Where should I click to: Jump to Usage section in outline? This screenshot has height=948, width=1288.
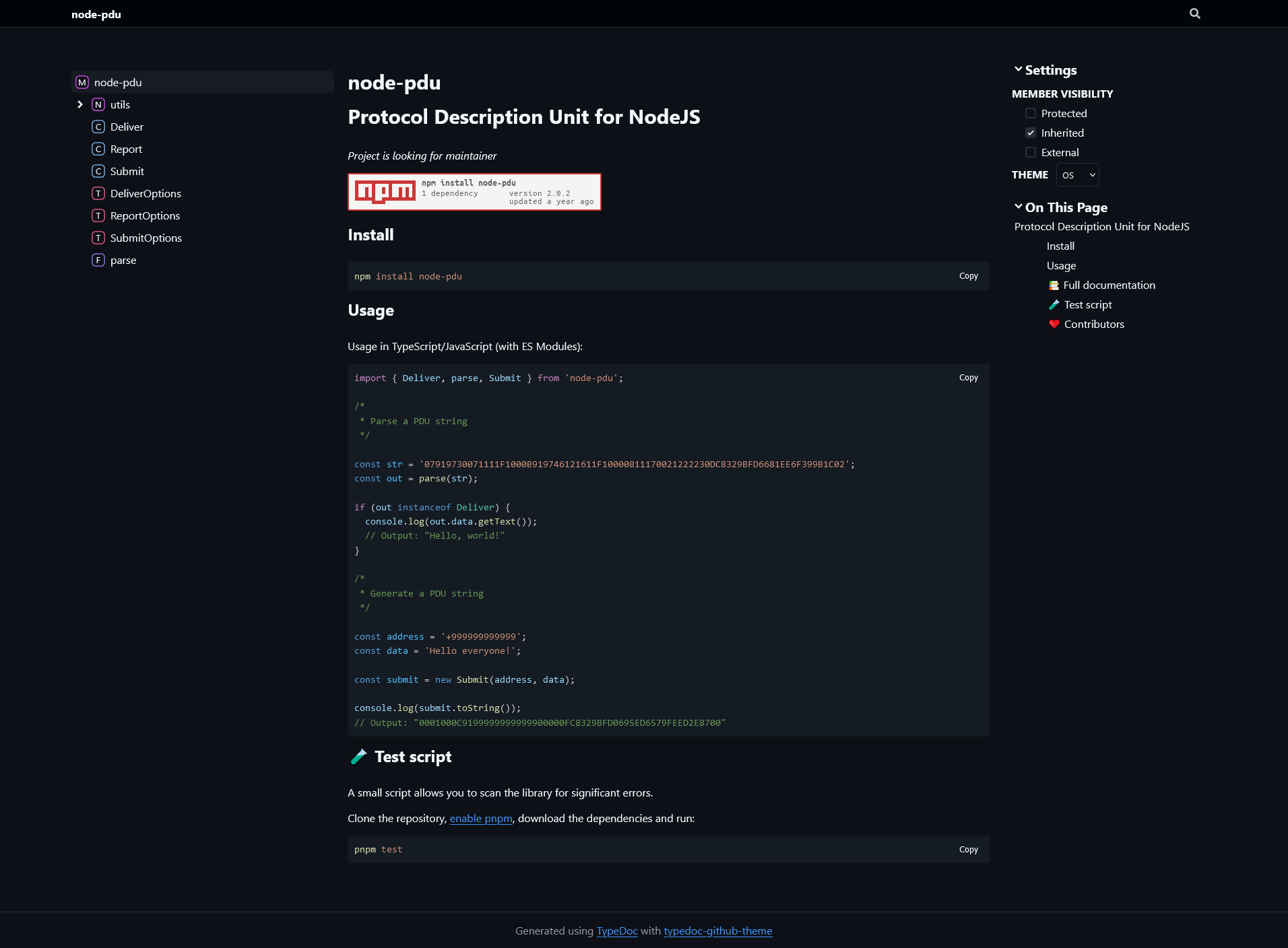click(x=1062, y=266)
